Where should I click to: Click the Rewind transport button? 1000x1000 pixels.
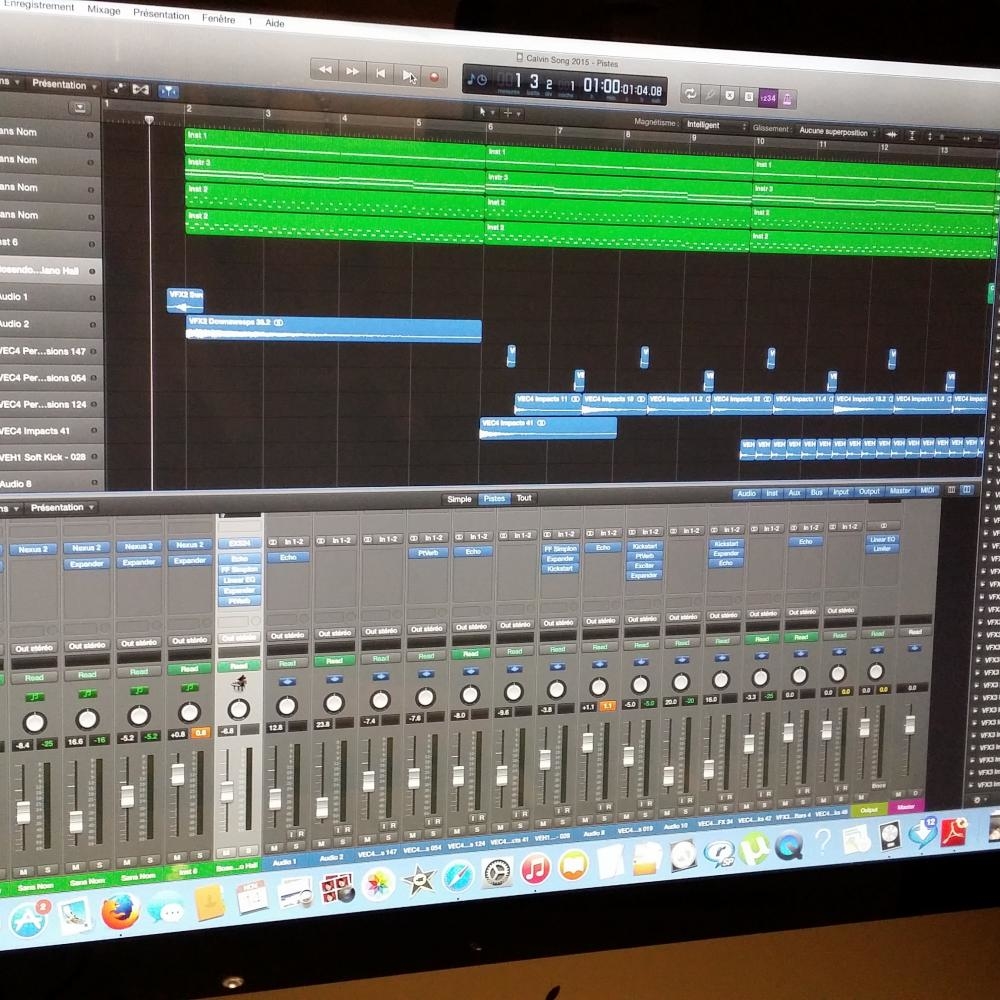(324, 70)
